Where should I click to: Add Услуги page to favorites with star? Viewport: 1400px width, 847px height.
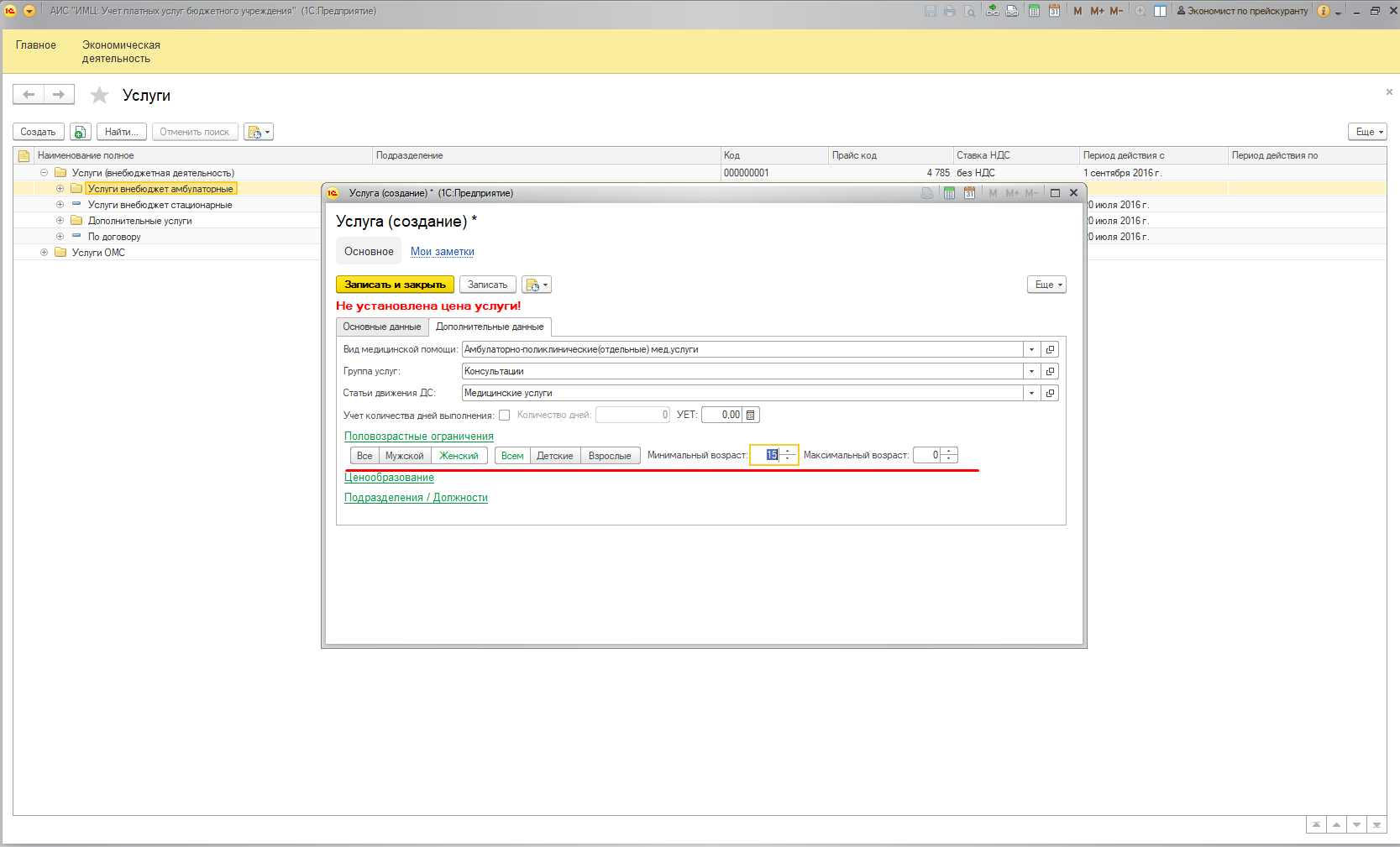pos(99,95)
